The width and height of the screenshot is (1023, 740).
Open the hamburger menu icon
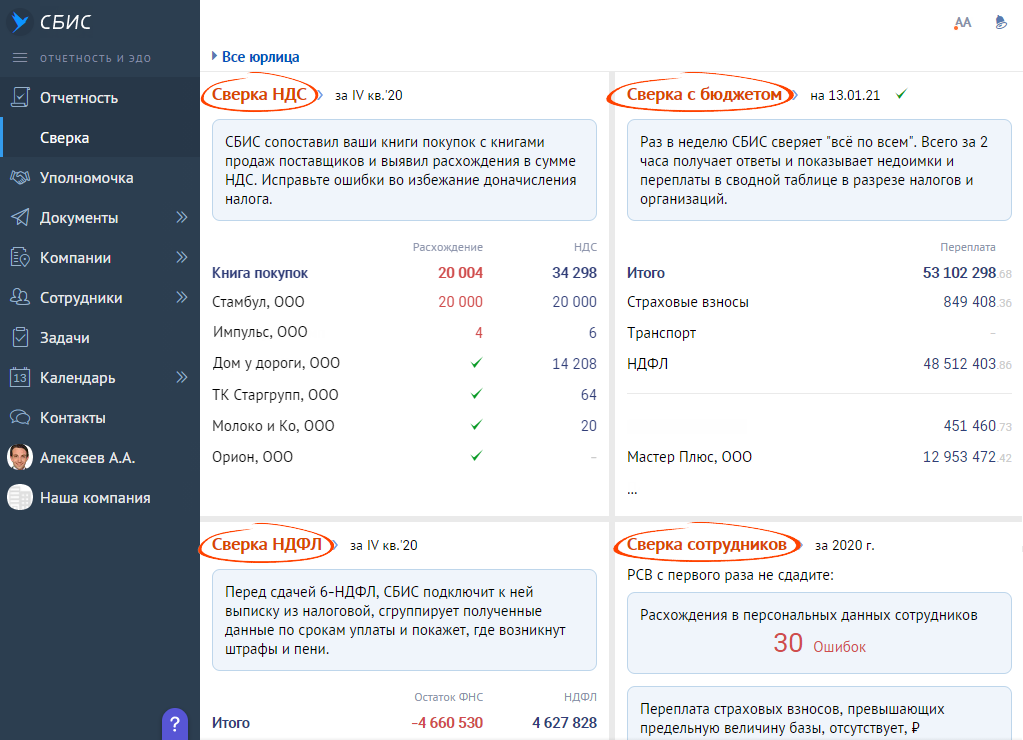[x=20, y=57]
